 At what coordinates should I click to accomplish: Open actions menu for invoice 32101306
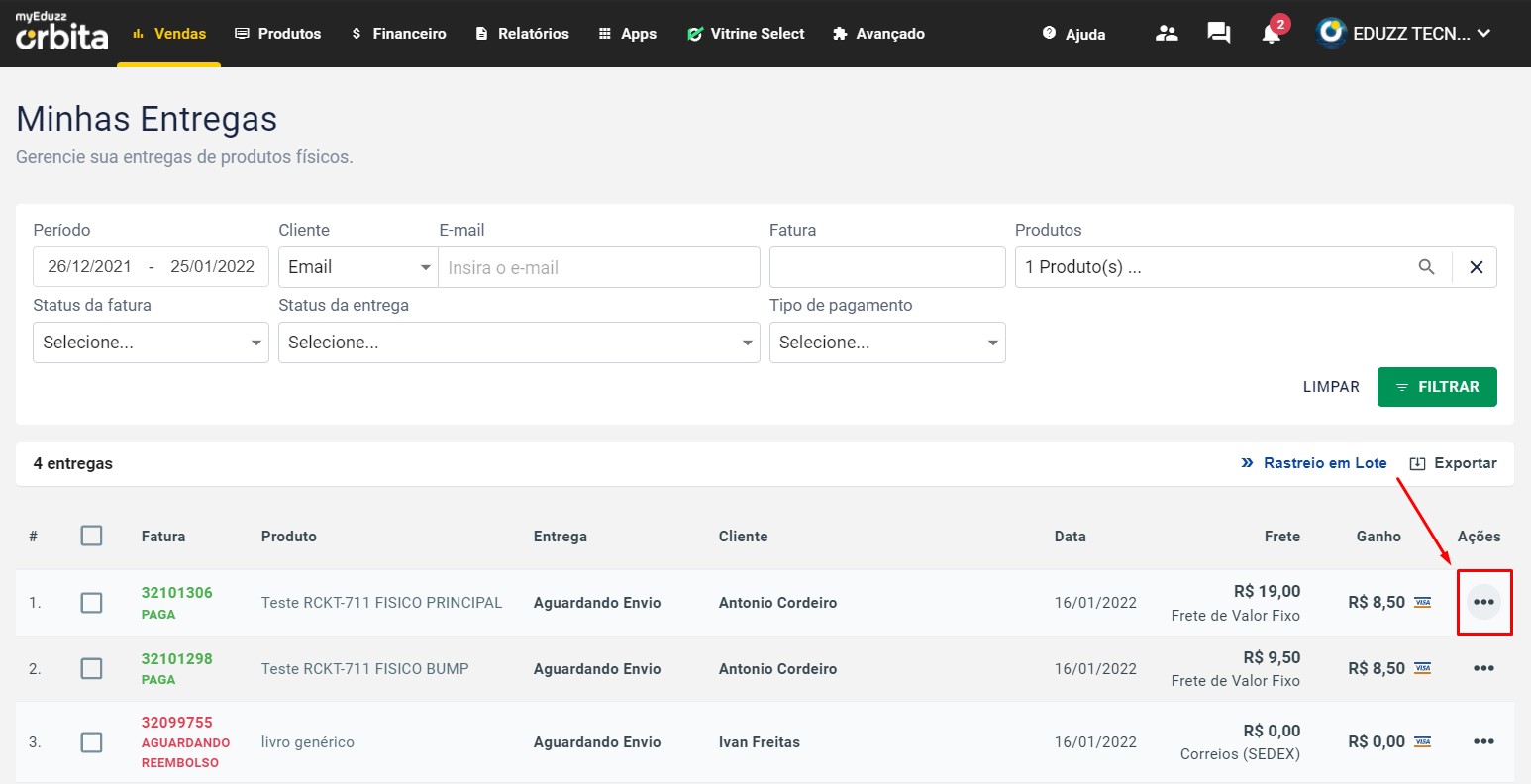[x=1483, y=602]
